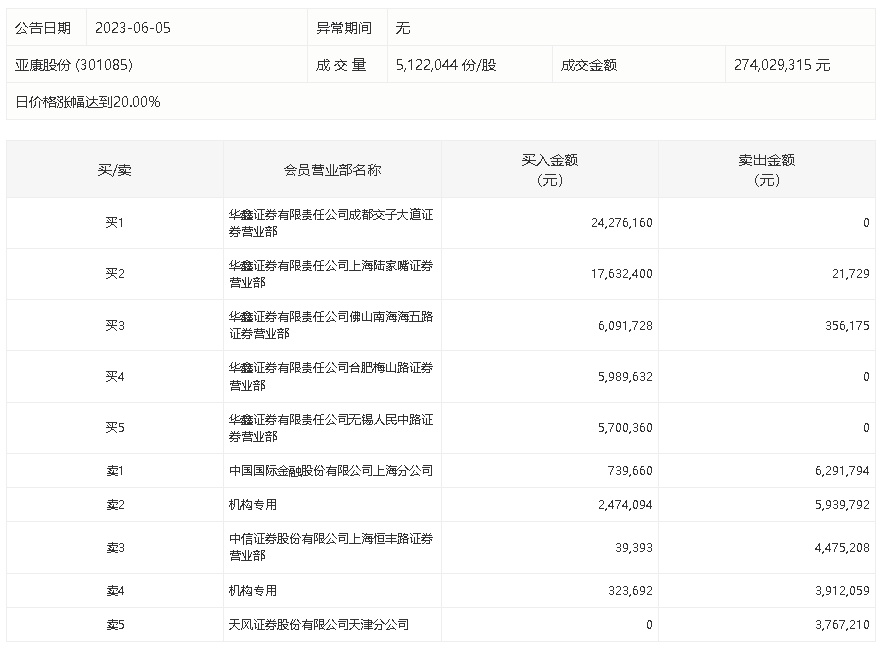Click the announcement date 2023-06-05
The height and width of the screenshot is (649, 885).
[133, 28]
